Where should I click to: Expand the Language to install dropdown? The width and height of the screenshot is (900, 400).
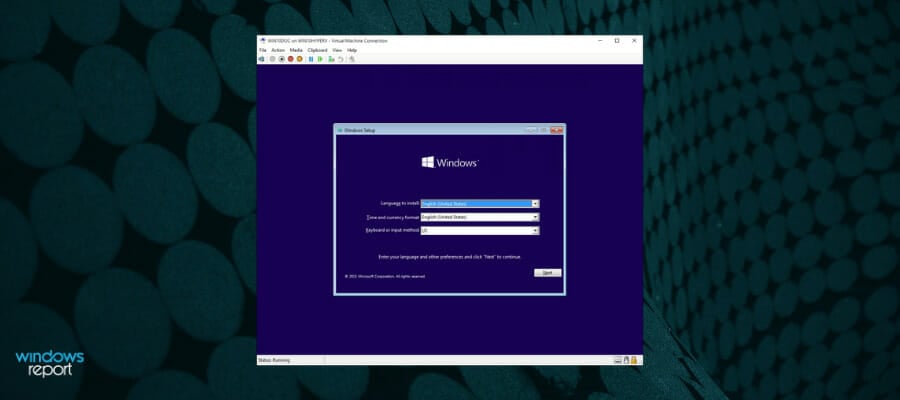[x=535, y=204]
